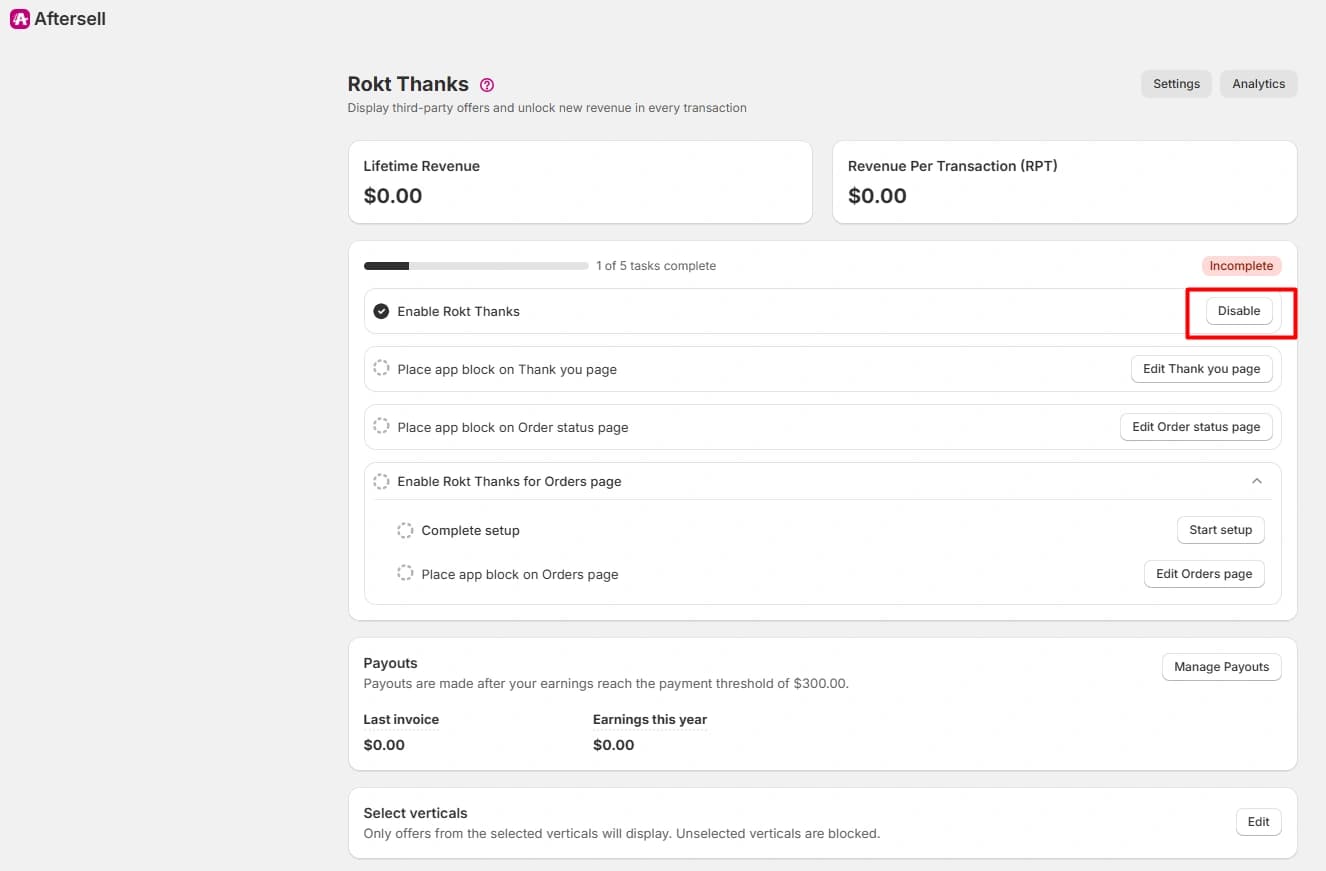Click the dashed circle for Place app block on Orders page

click(x=405, y=574)
